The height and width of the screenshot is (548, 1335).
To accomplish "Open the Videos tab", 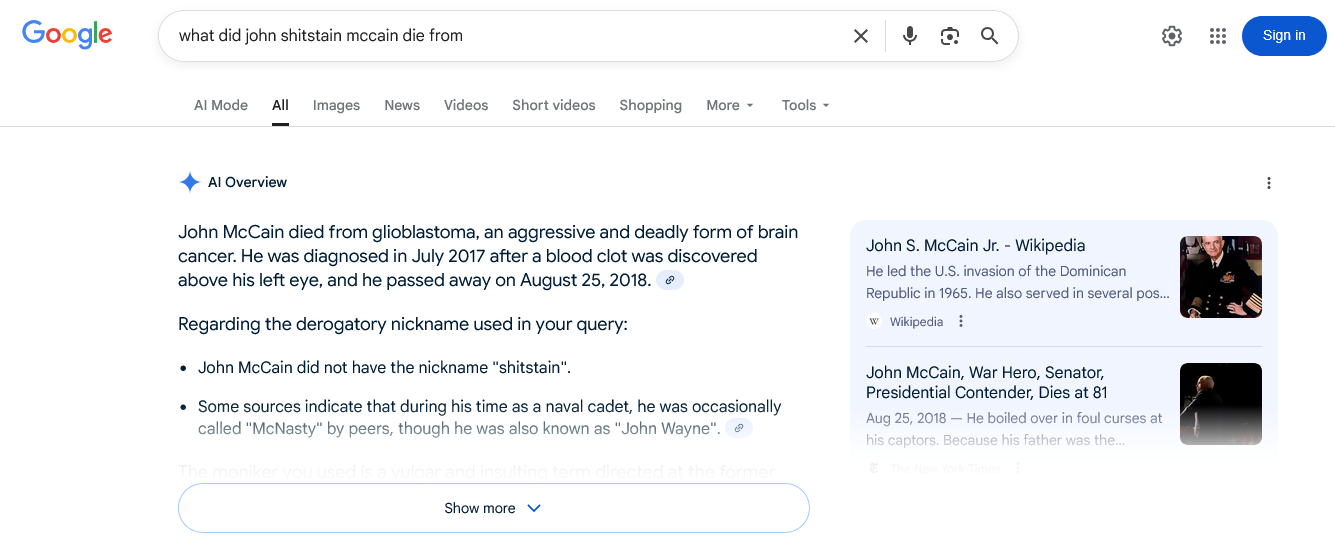I will pos(466,105).
